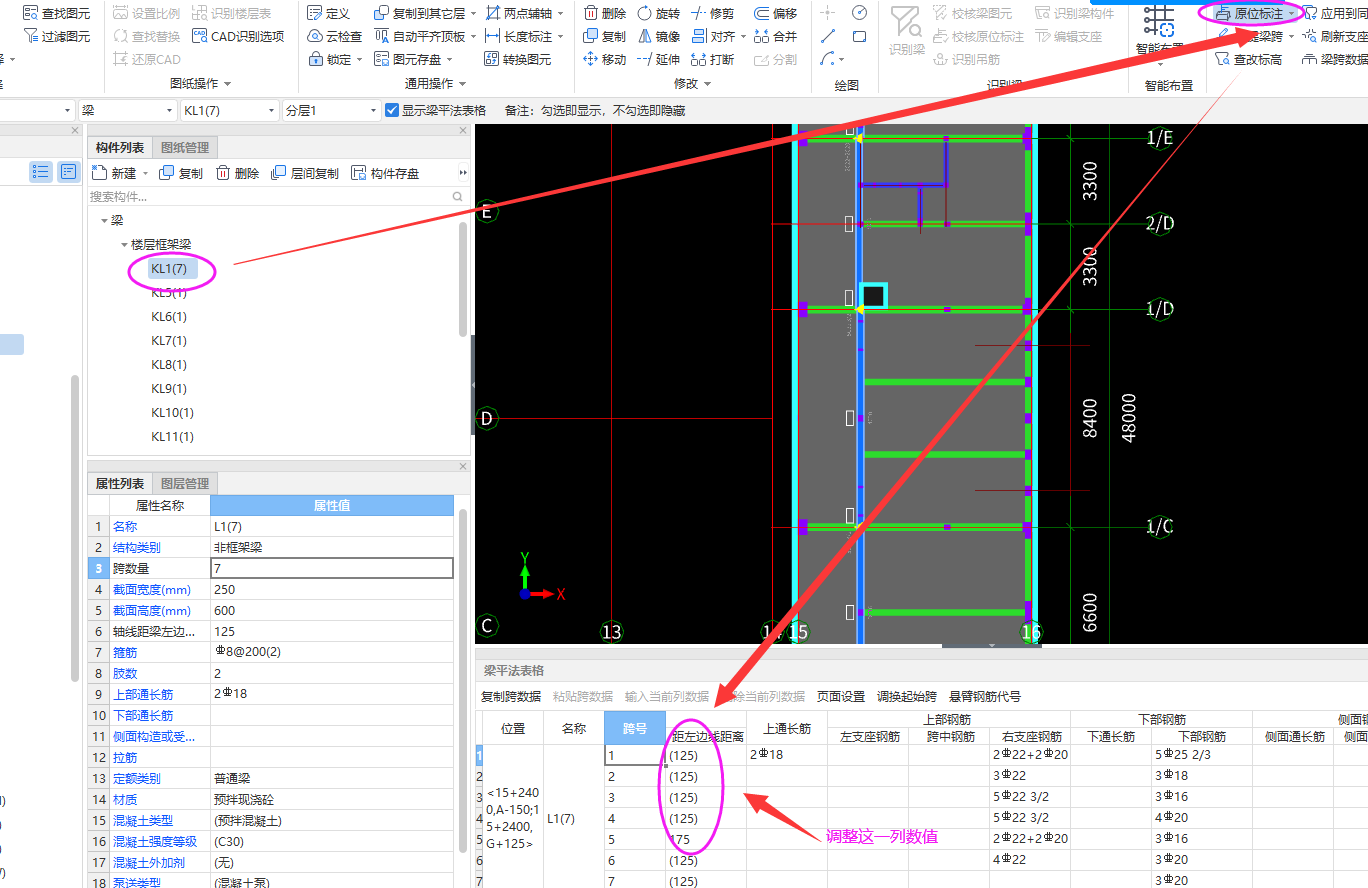Screen dimensions: 1368x888
Task: Switch to the 属性列表 tab
Action: point(120,483)
